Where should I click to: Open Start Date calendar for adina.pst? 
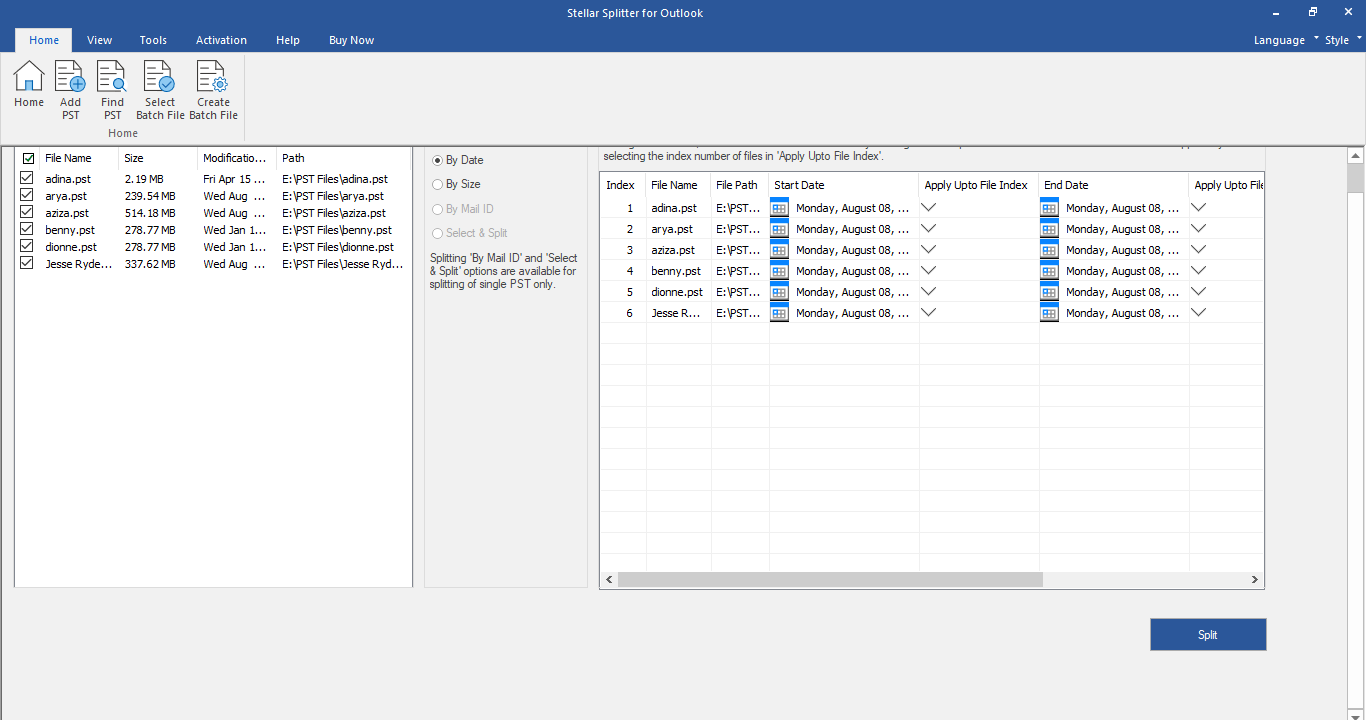780,208
